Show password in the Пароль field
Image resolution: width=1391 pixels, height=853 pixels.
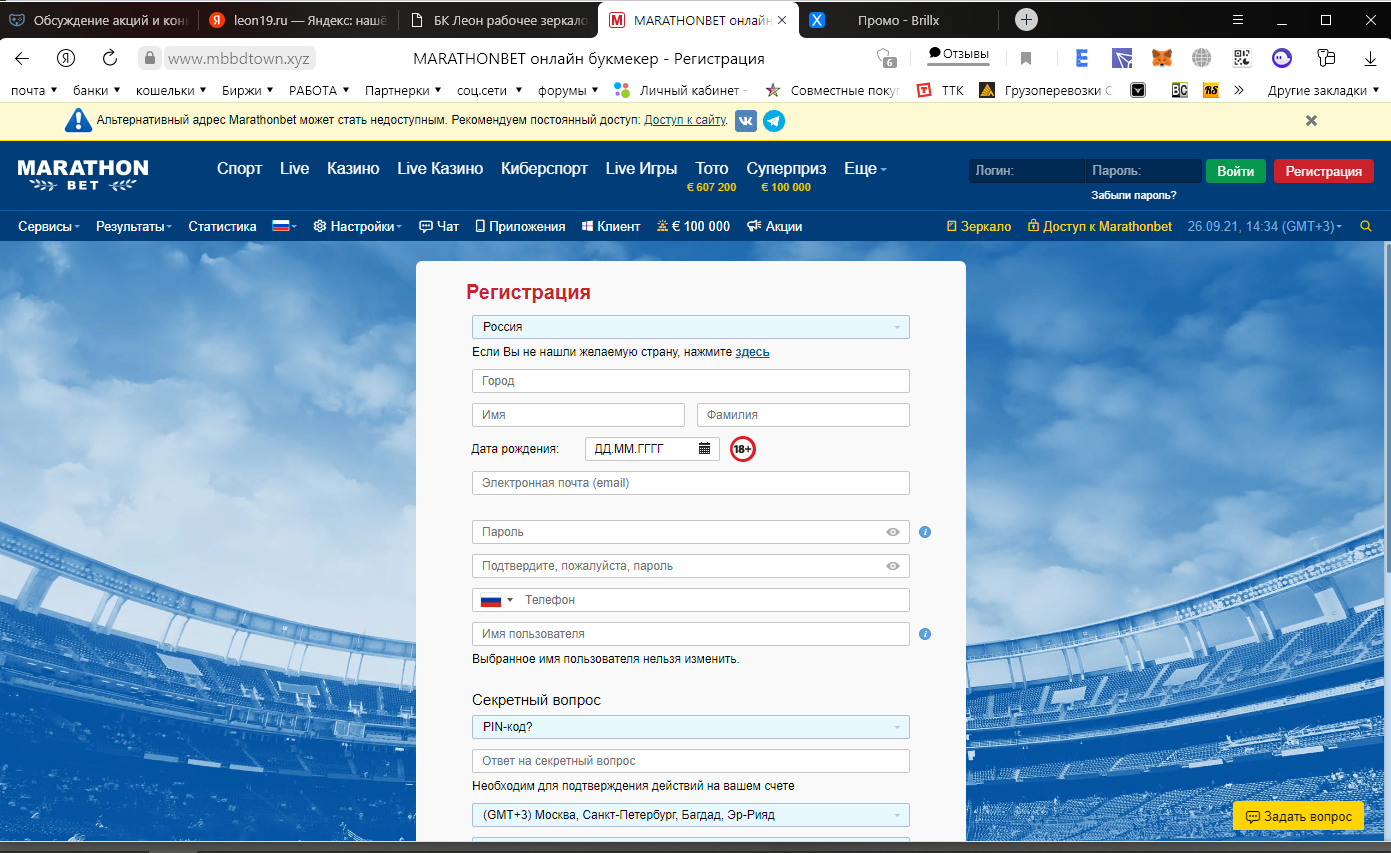[x=893, y=532]
